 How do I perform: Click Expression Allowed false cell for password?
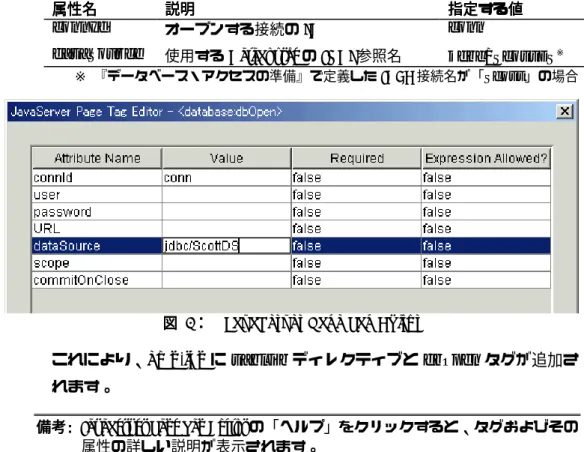point(486,212)
